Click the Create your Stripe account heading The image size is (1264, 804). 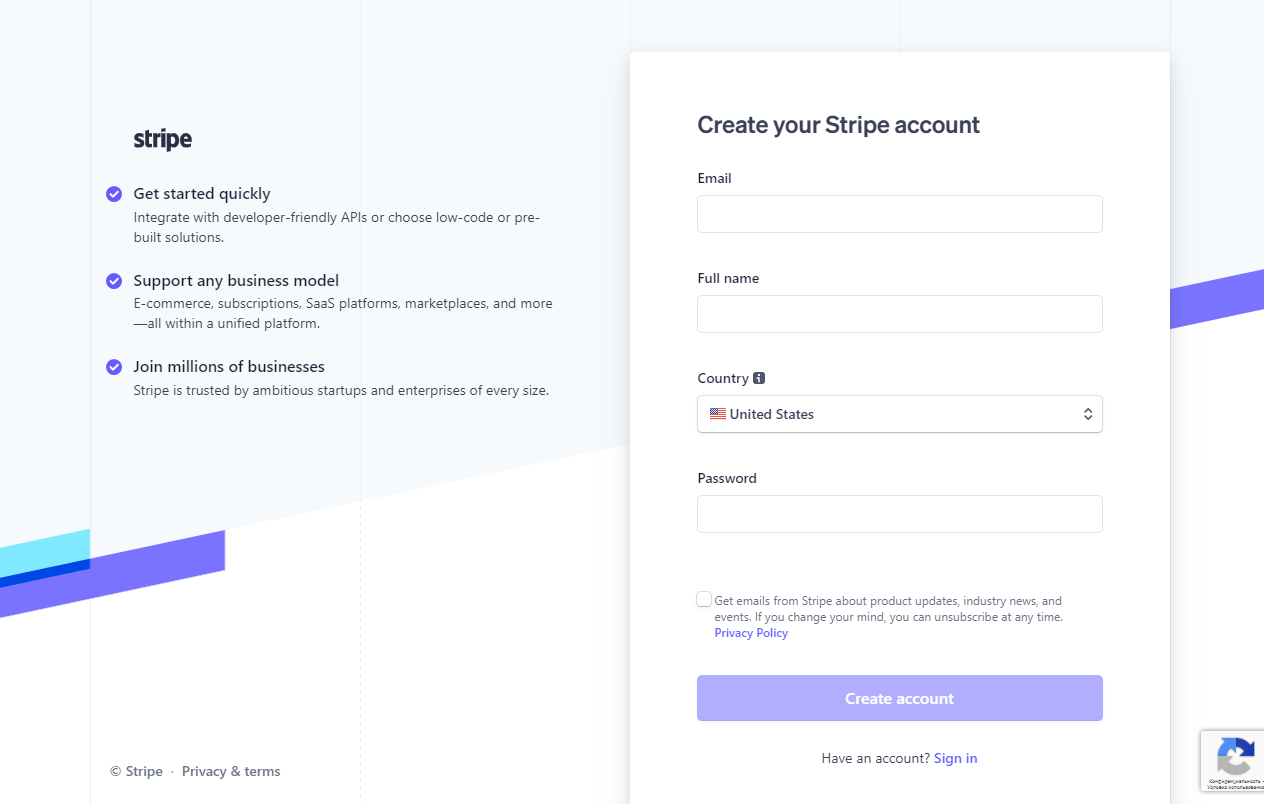[838, 125]
